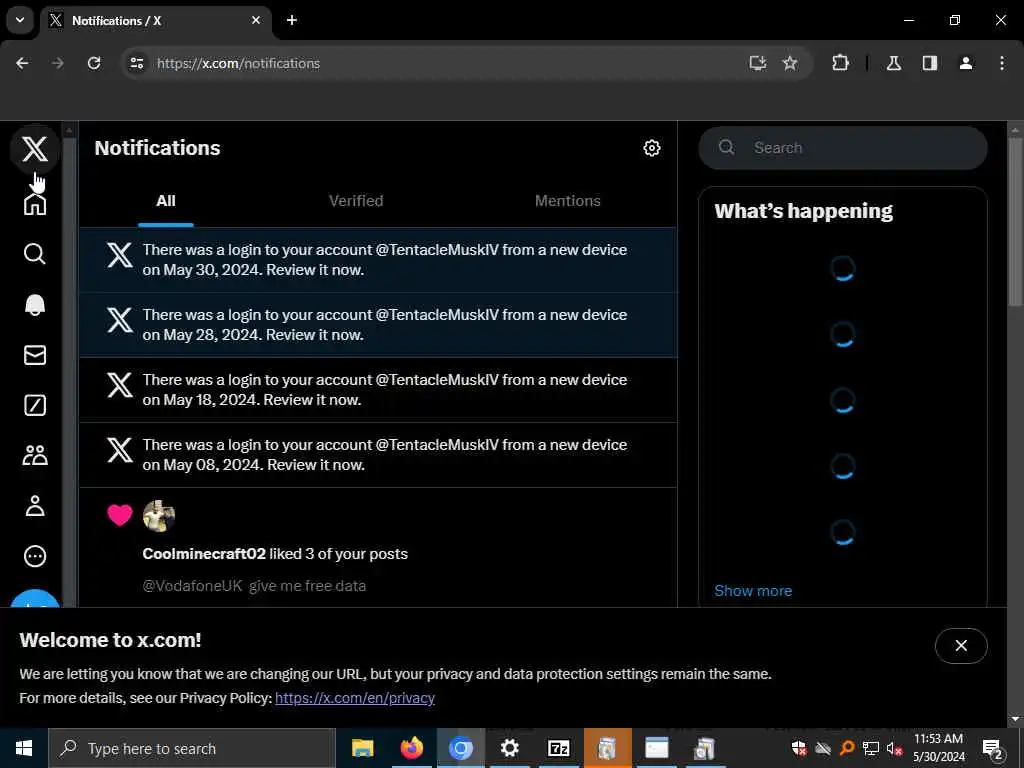
Task: Open notification settings gear
Action: tap(651, 148)
